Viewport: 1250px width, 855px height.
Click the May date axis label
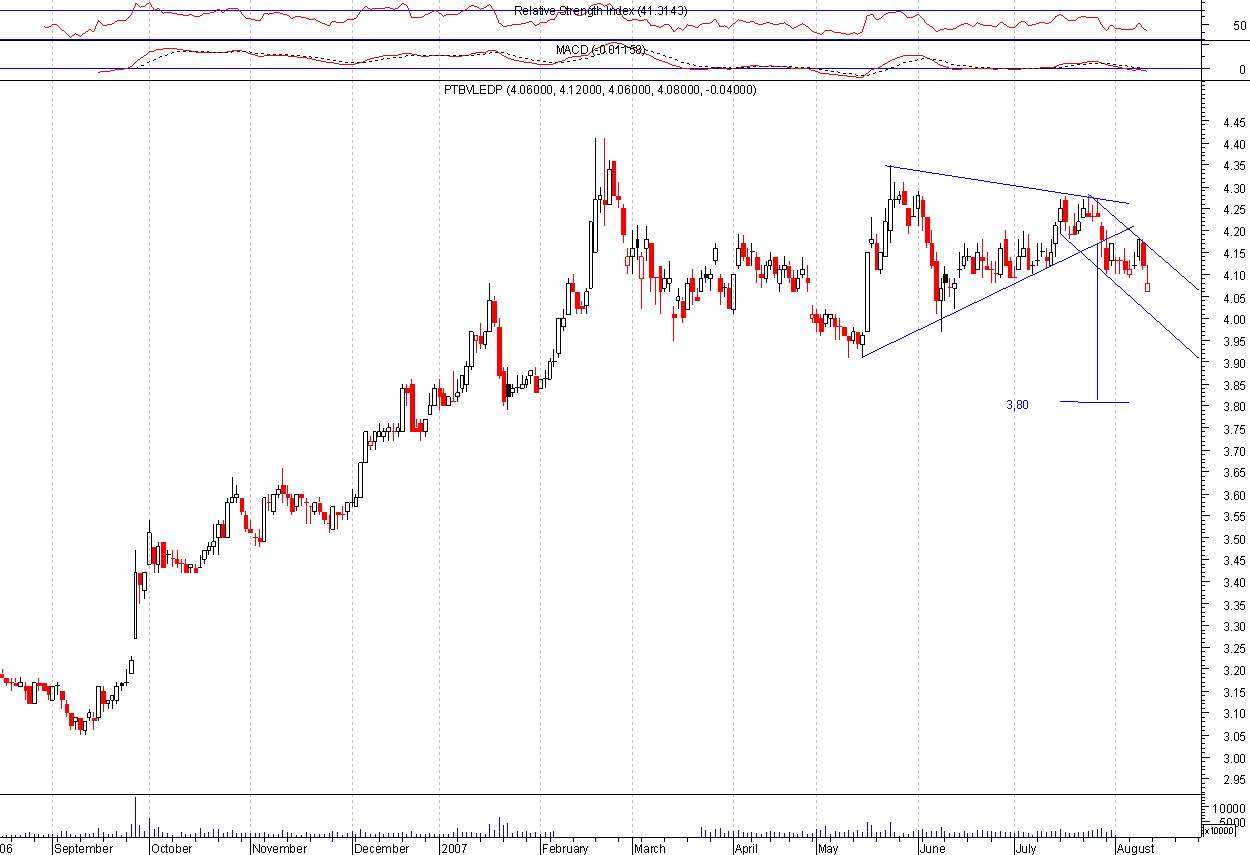tap(827, 848)
